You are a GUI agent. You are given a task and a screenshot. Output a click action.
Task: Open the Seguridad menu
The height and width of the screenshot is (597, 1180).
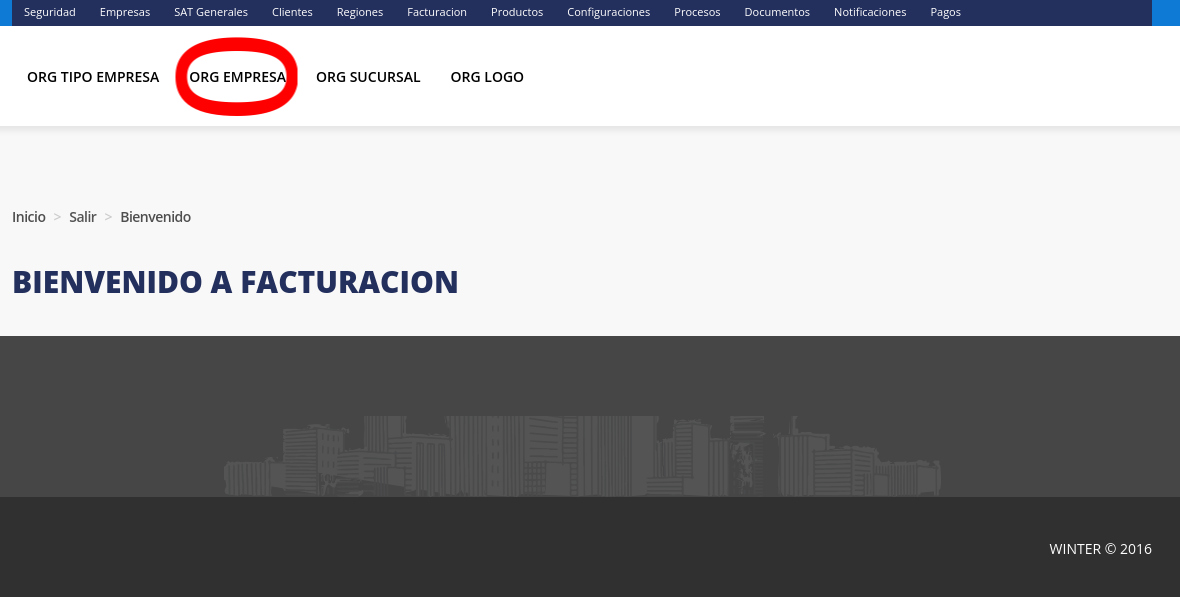pos(50,12)
